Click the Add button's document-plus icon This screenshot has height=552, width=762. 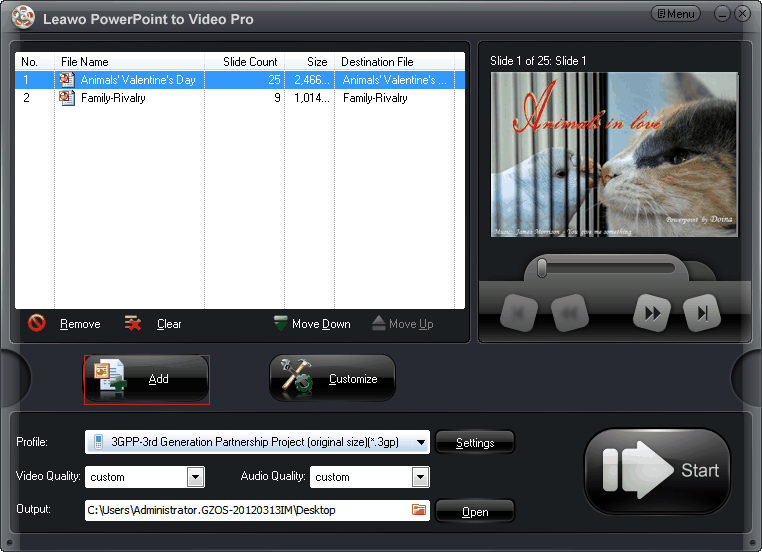(x=109, y=375)
